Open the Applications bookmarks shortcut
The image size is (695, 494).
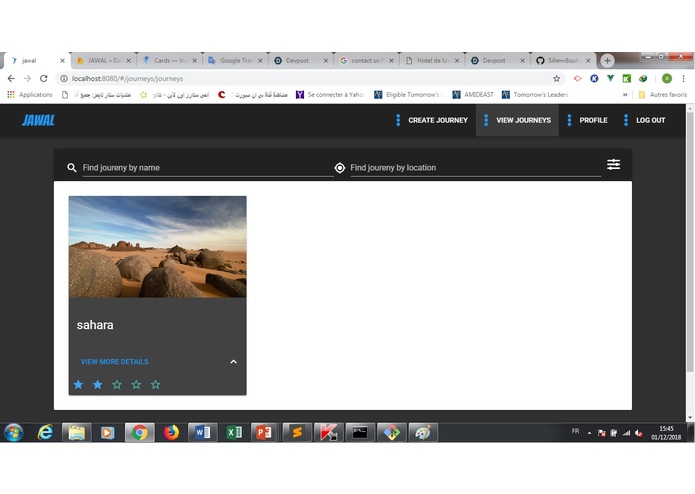tap(30, 94)
